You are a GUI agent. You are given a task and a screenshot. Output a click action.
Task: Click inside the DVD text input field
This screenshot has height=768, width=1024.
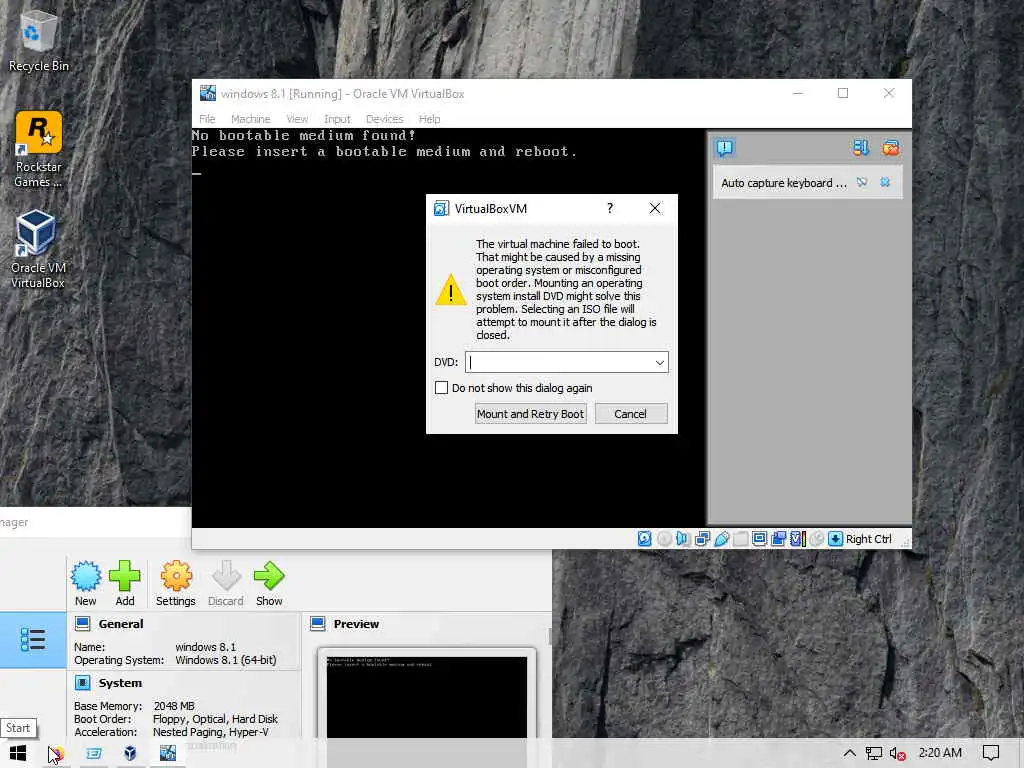pos(558,362)
